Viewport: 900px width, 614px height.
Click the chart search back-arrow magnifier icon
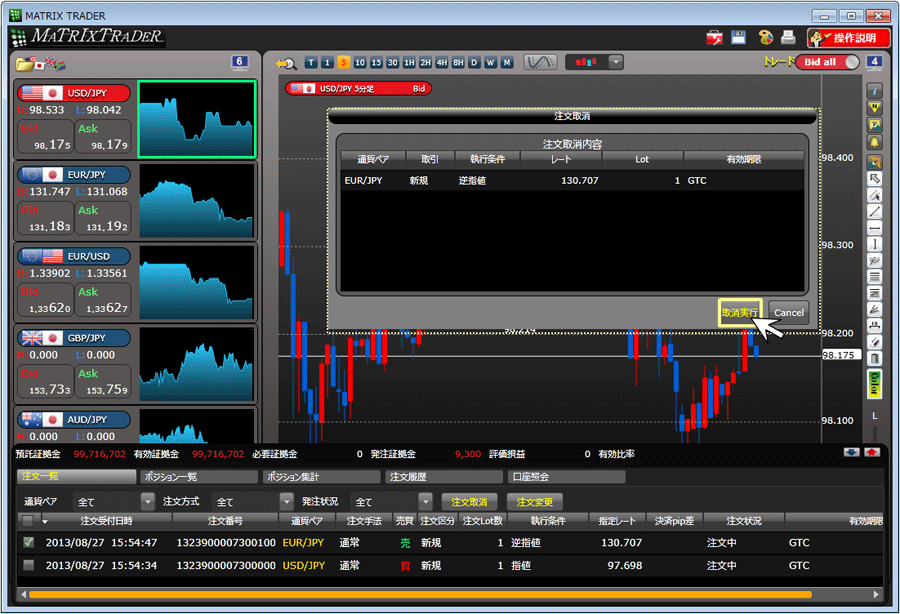pos(286,63)
